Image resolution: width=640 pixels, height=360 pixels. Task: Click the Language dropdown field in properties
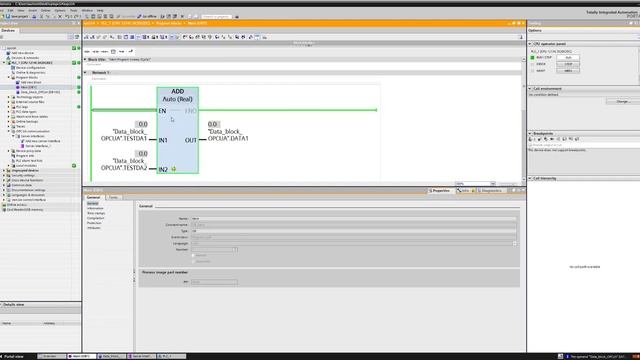point(353,243)
